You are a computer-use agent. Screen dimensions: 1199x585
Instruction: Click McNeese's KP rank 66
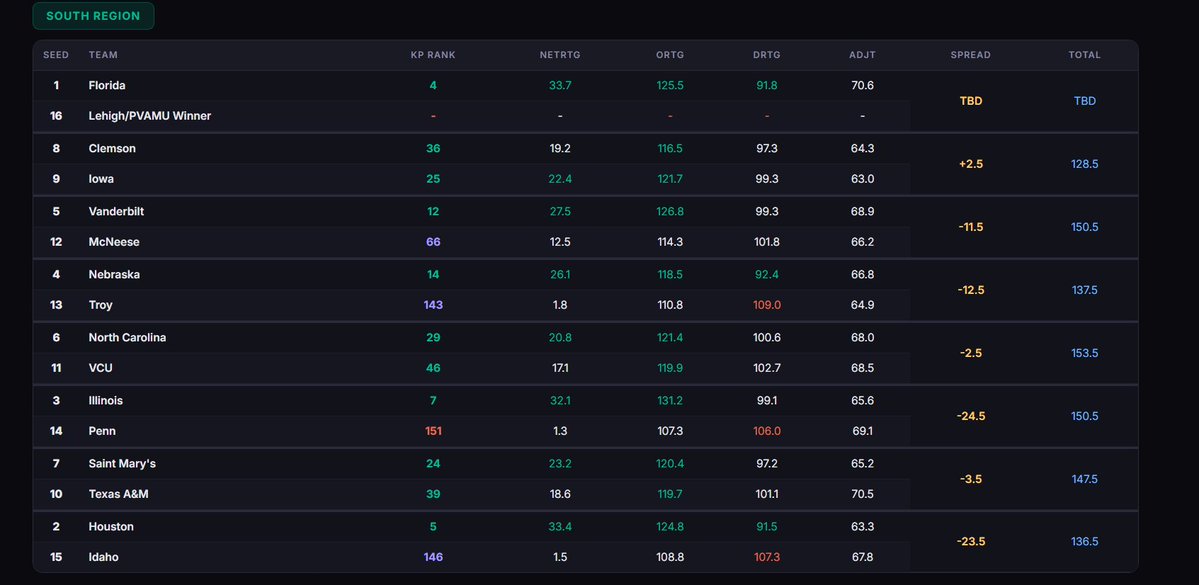[x=433, y=242]
